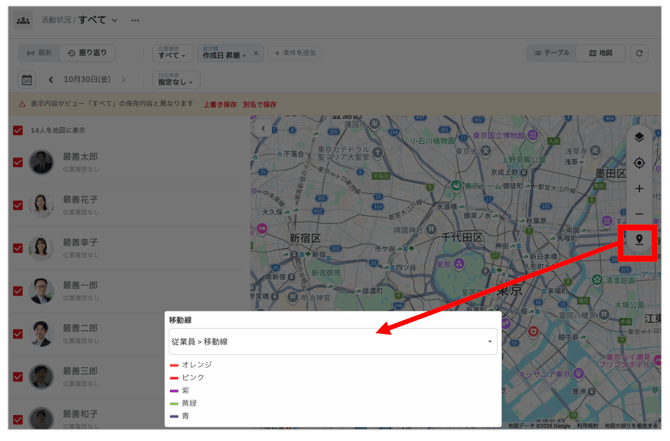670x441 pixels.
Task: Toggle checkbox for 最善一郎
Action: (x=18, y=291)
